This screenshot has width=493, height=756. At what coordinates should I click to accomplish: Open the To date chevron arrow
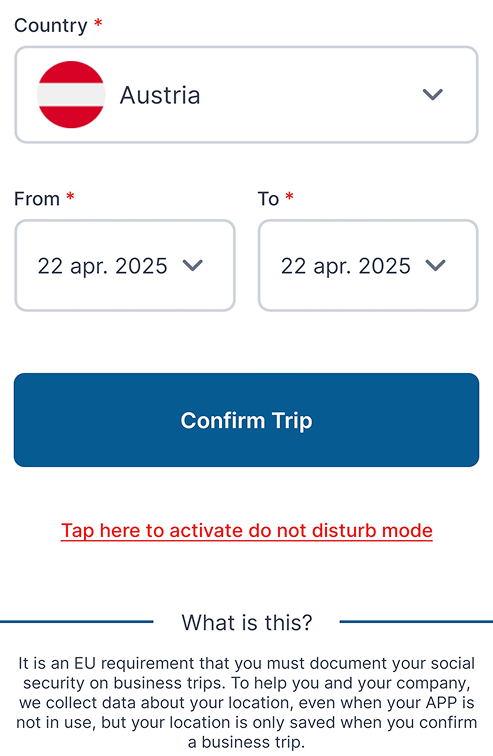pos(436,265)
